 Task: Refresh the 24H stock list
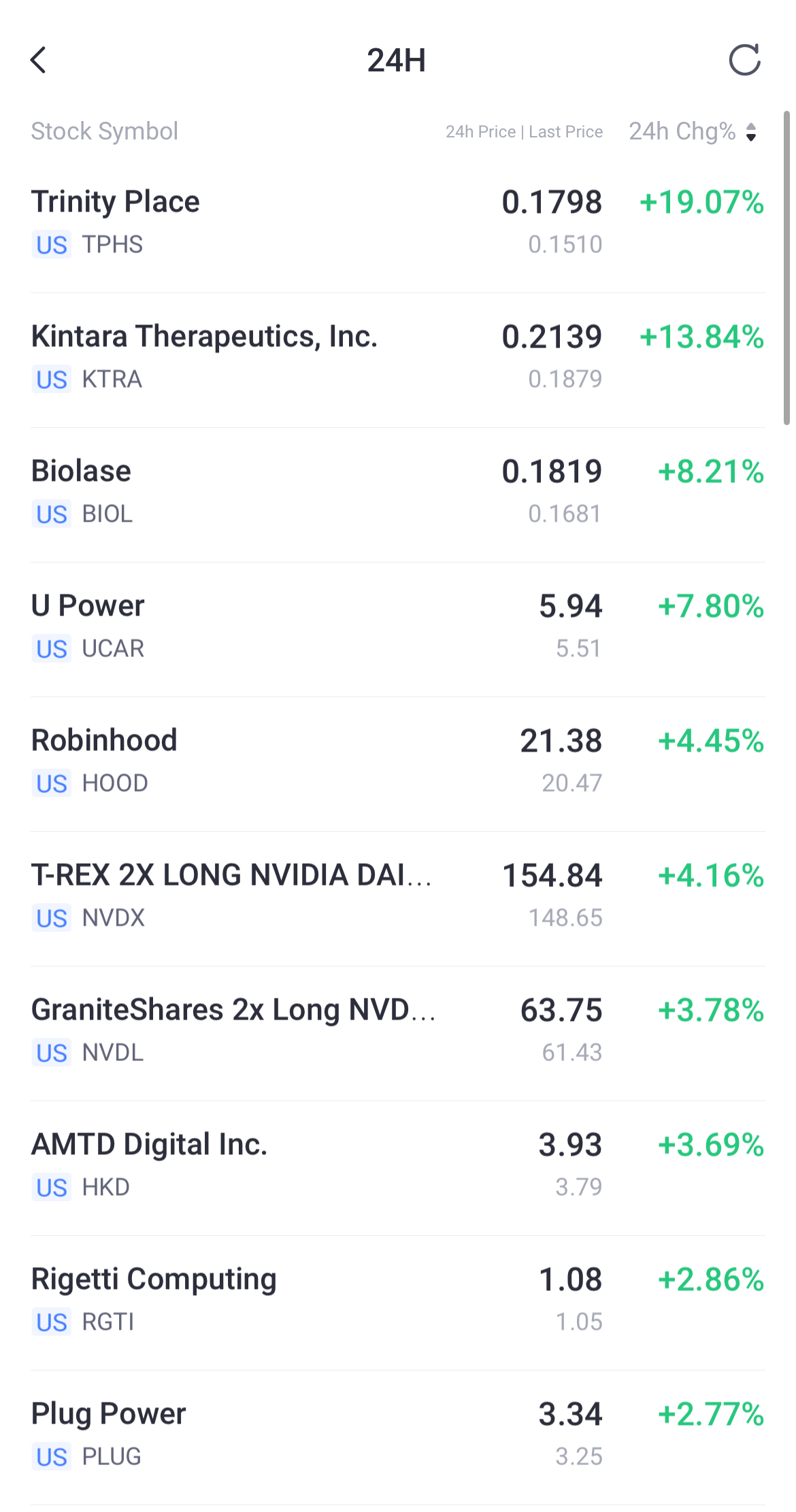point(744,60)
